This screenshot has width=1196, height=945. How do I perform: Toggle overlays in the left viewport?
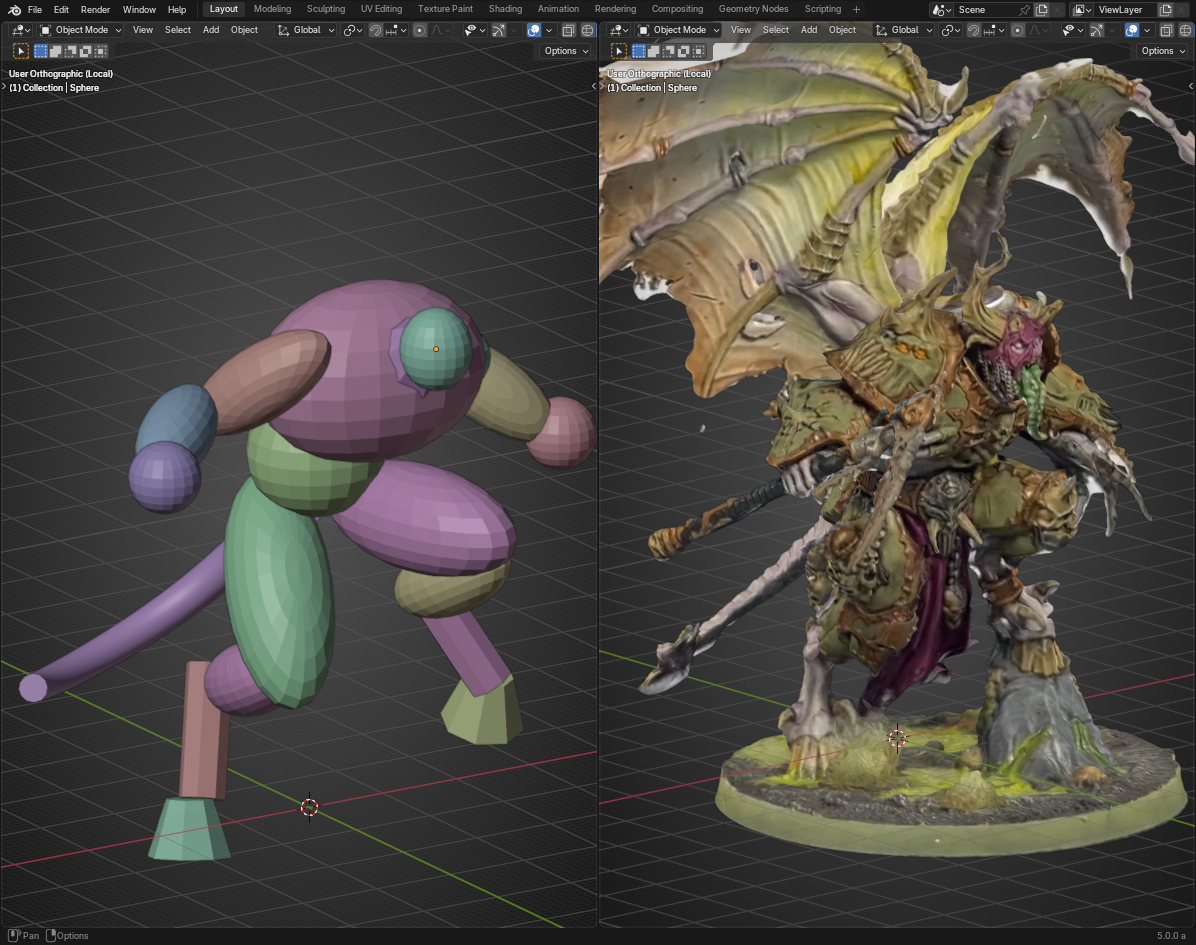click(x=534, y=30)
